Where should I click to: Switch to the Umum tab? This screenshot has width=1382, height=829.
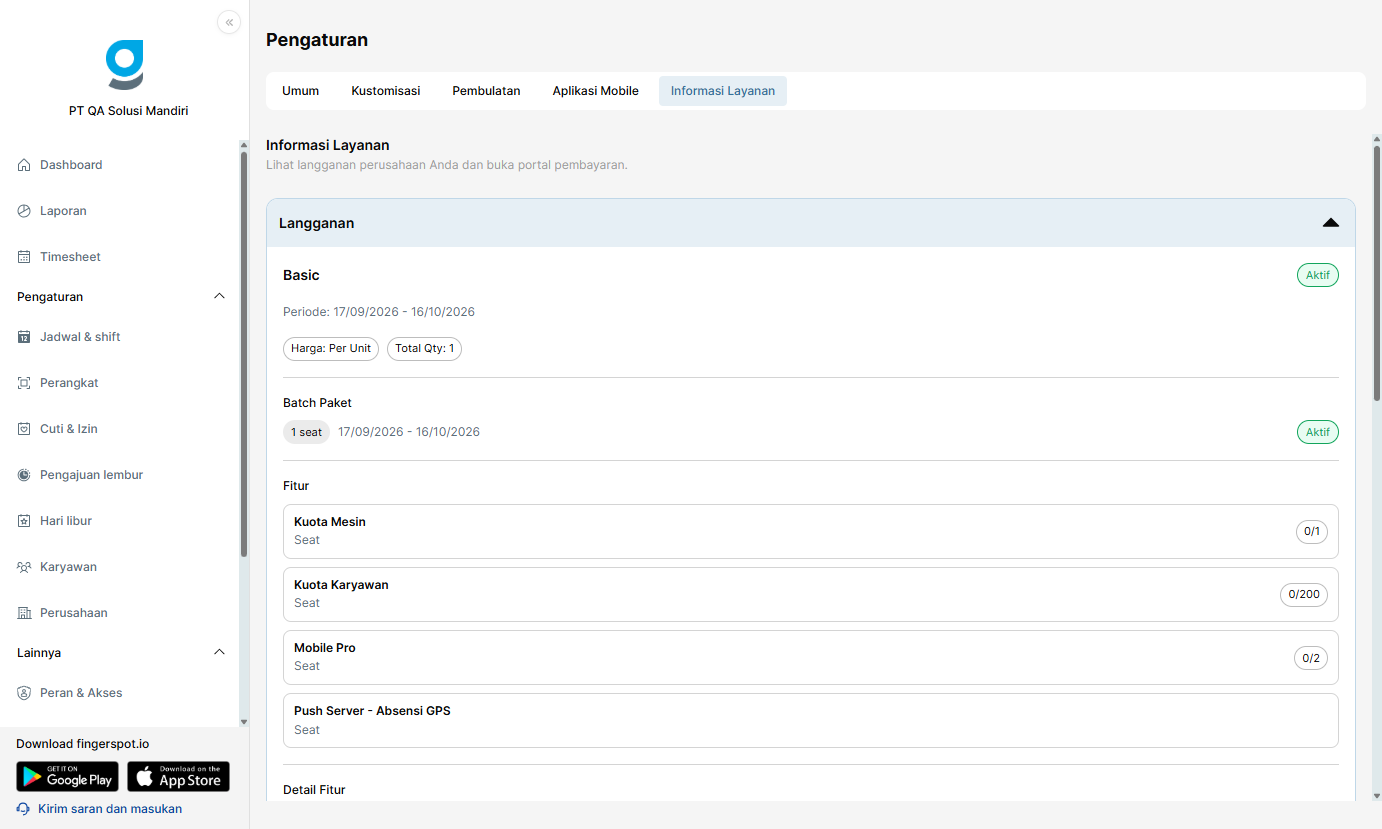pyautogui.click(x=300, y=91)
